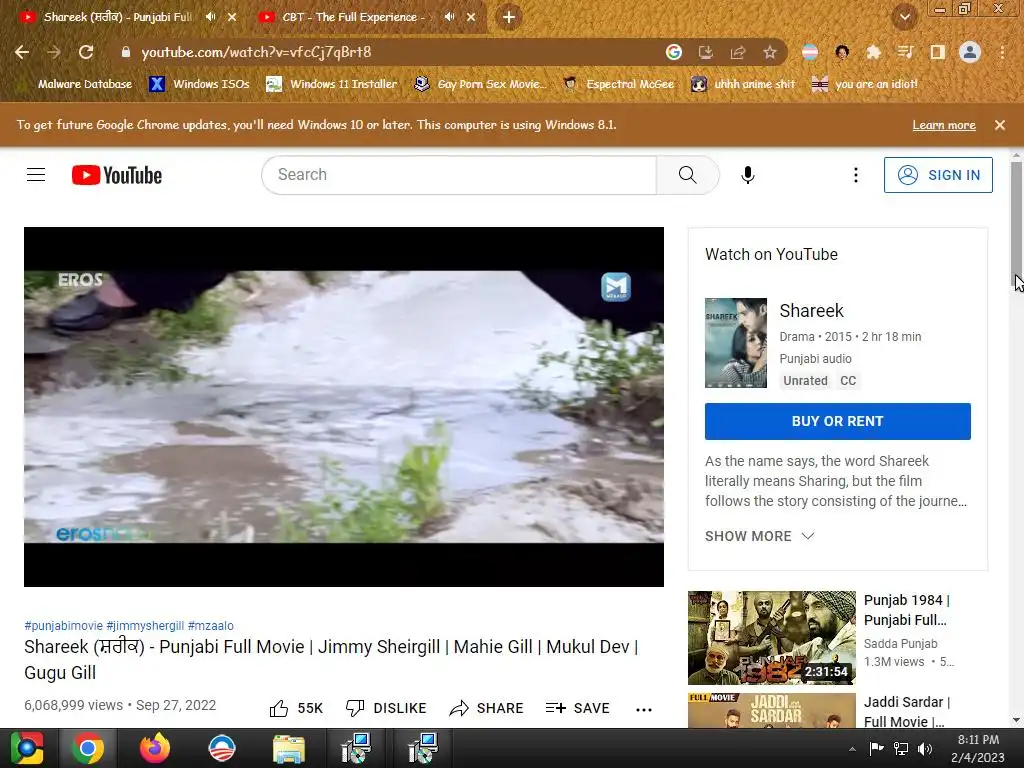Image resolution: width=1024 pixels, height=768 pixels.
Task: Click the video player area
Action: 344,407
